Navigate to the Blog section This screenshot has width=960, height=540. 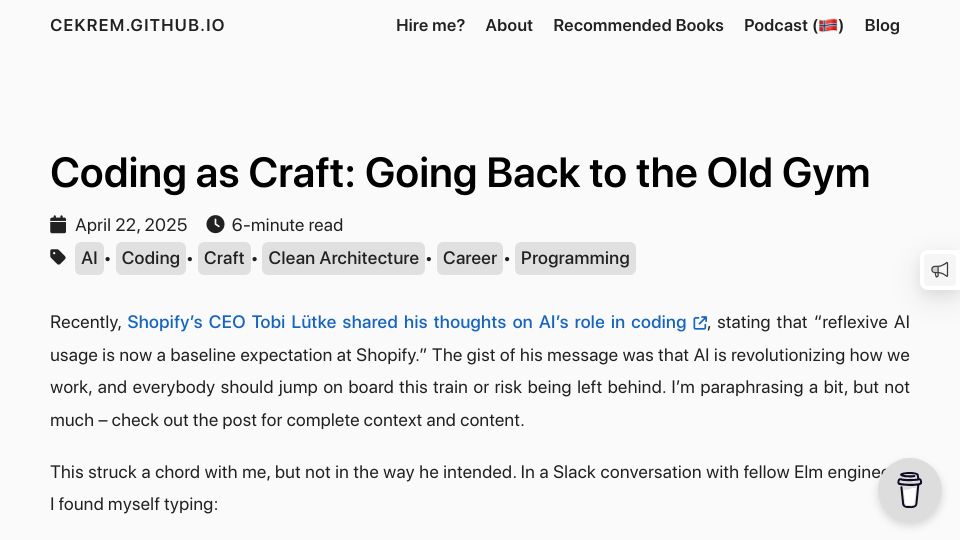[x=882, y=26]
